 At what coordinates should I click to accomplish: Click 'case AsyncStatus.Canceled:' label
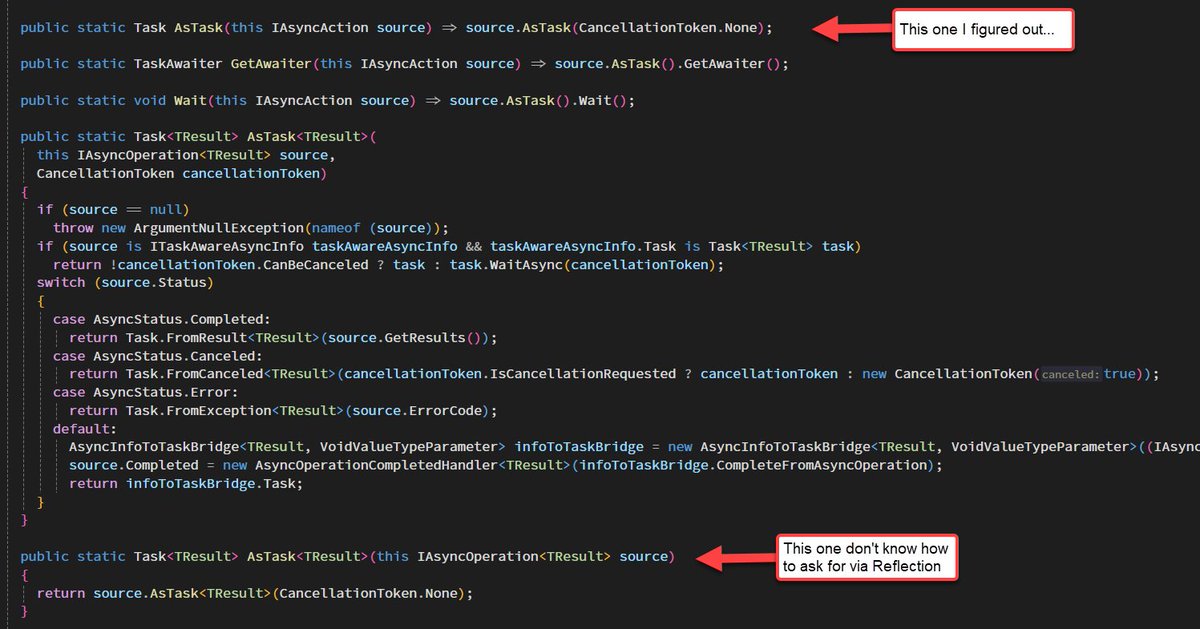(157, 355)
